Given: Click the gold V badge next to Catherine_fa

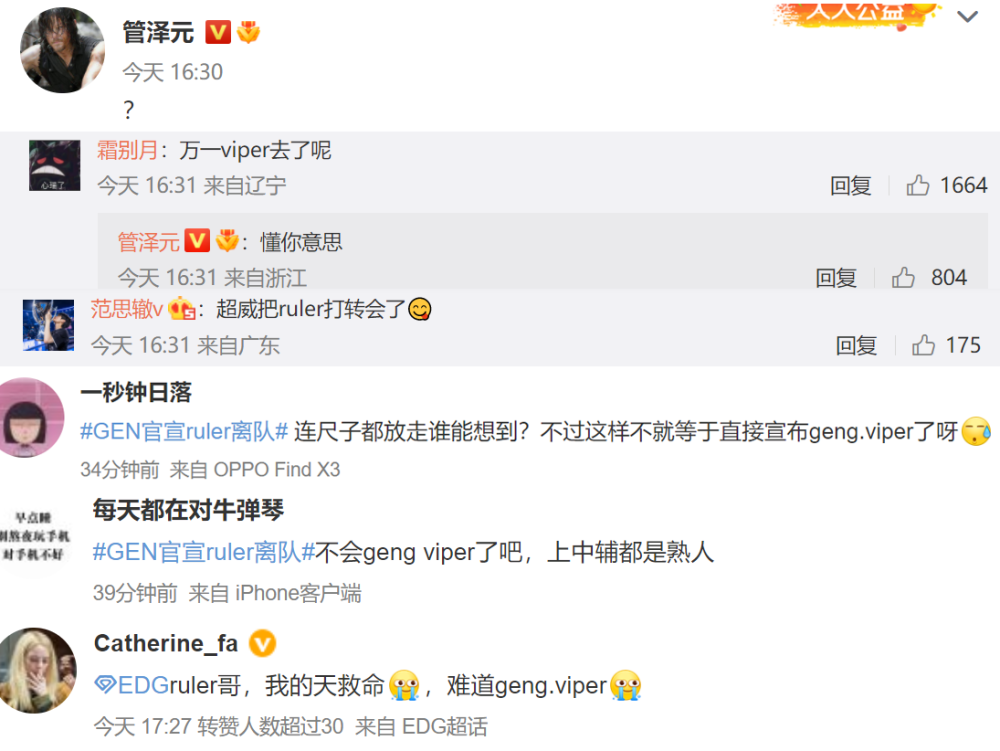Looking at the screenshot, I should (262, 643).
